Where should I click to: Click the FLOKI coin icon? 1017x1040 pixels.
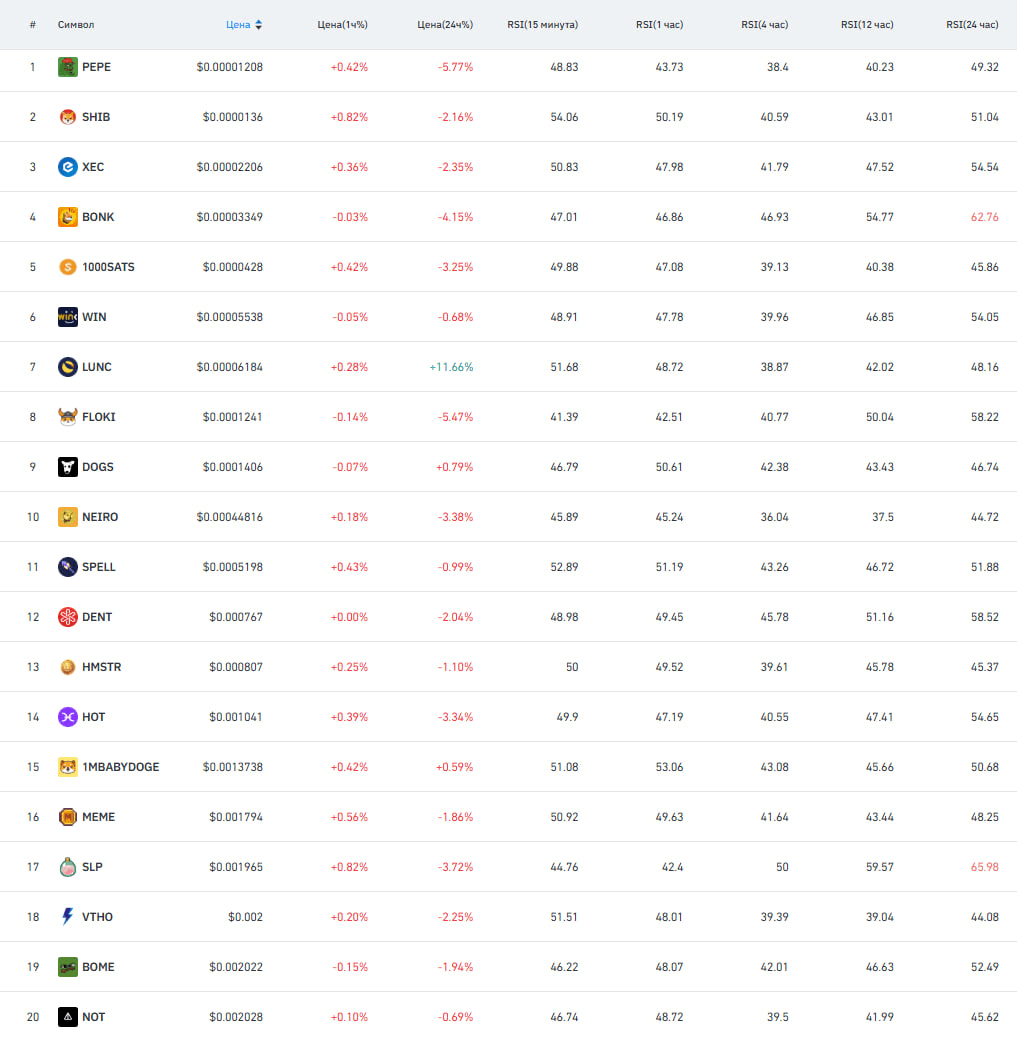68,417
